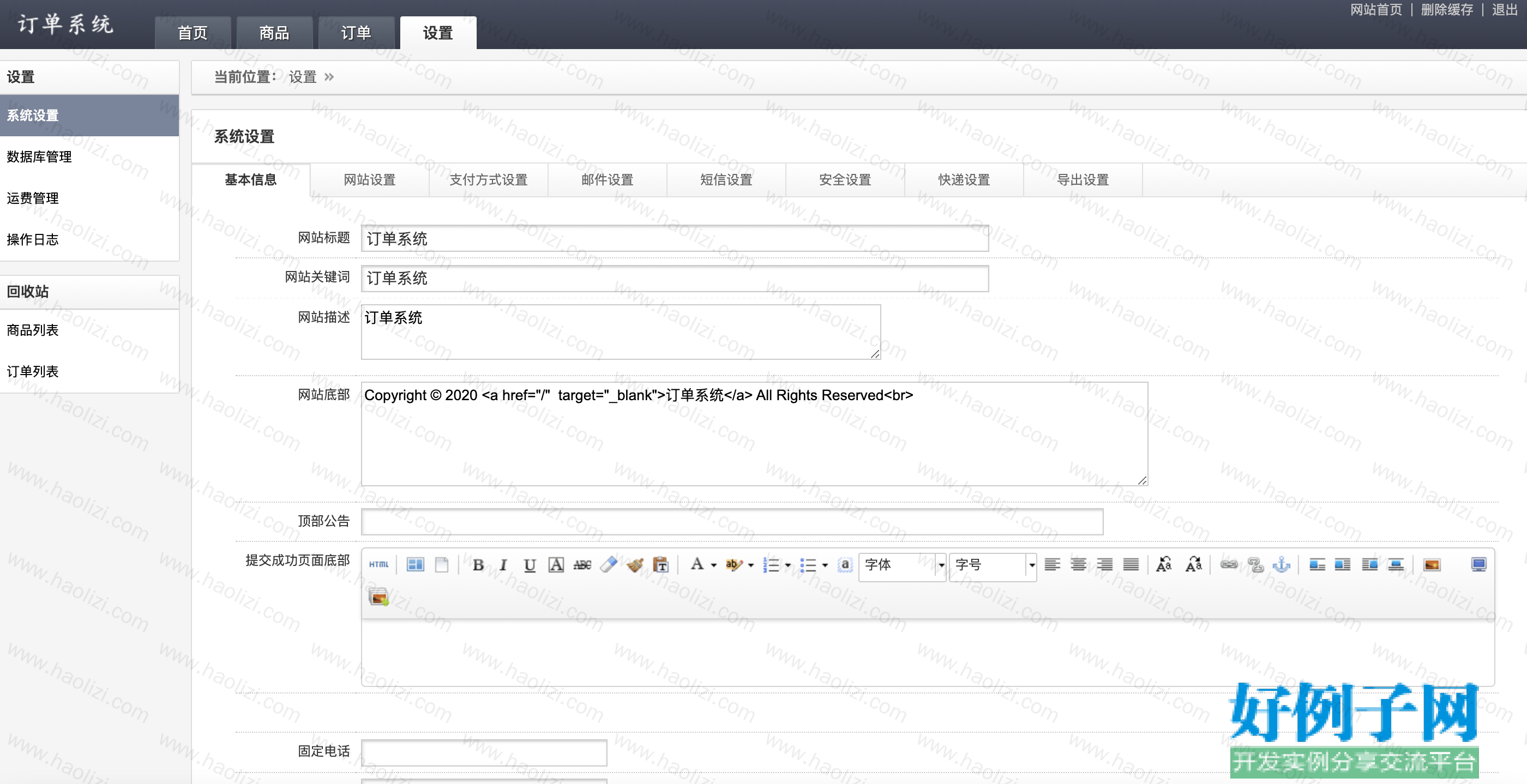This screenshot has width=1527, height=784.
Task: Align text left in editor
Action: click(x=1052, y=565)
